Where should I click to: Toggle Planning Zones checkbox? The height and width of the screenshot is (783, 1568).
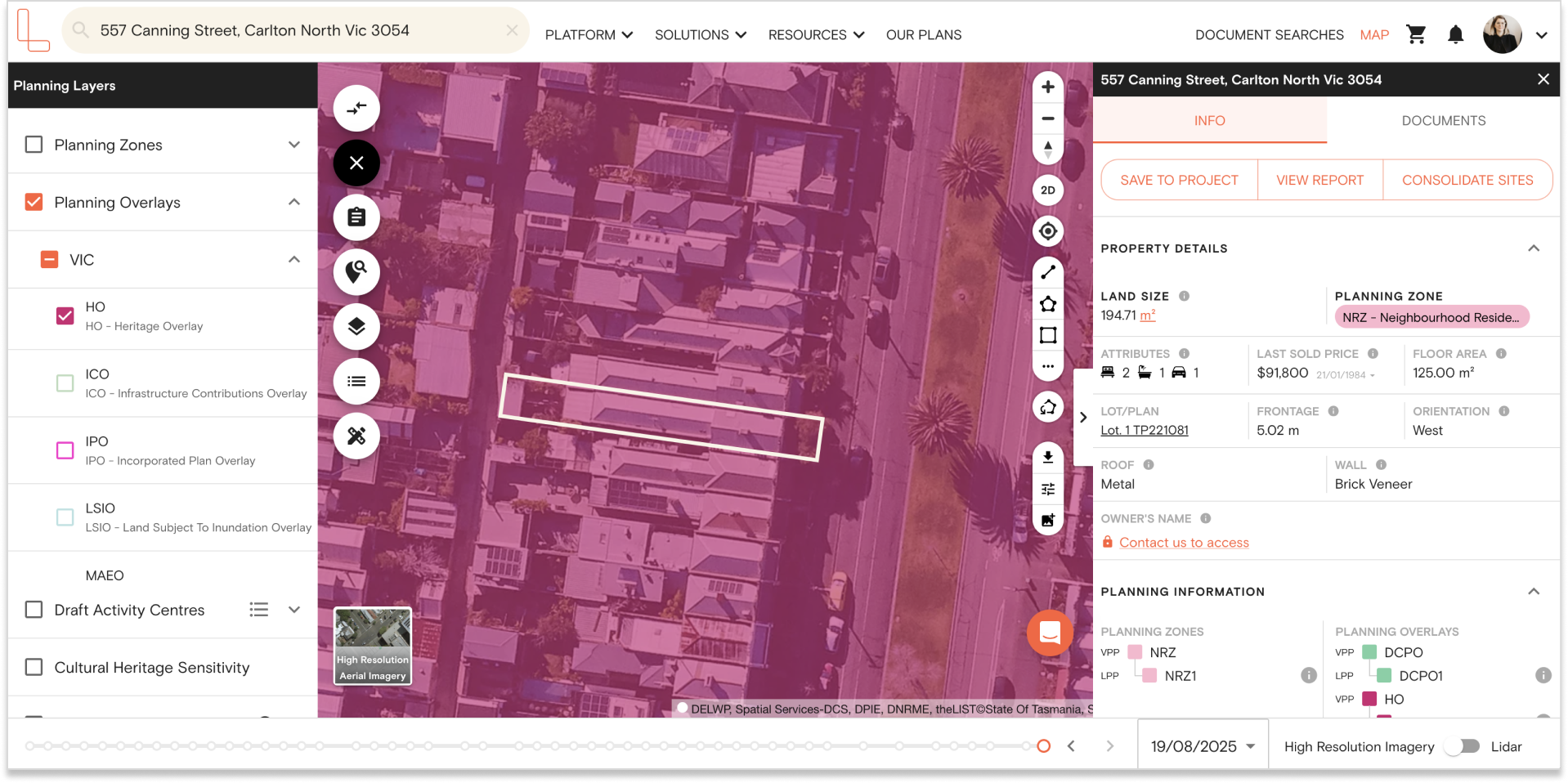click(34, 145)
